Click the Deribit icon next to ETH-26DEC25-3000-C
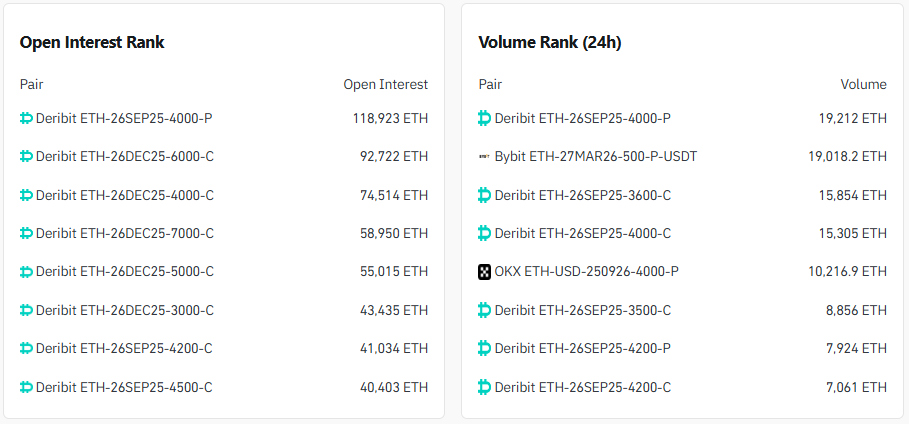Screen dimensions: 909x424 [x=26, y=310]
